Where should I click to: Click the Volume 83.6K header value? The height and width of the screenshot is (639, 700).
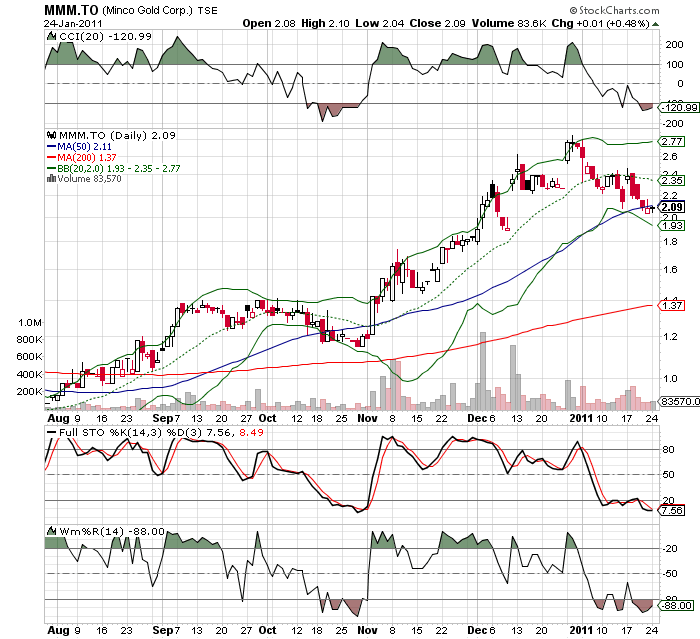509,23
